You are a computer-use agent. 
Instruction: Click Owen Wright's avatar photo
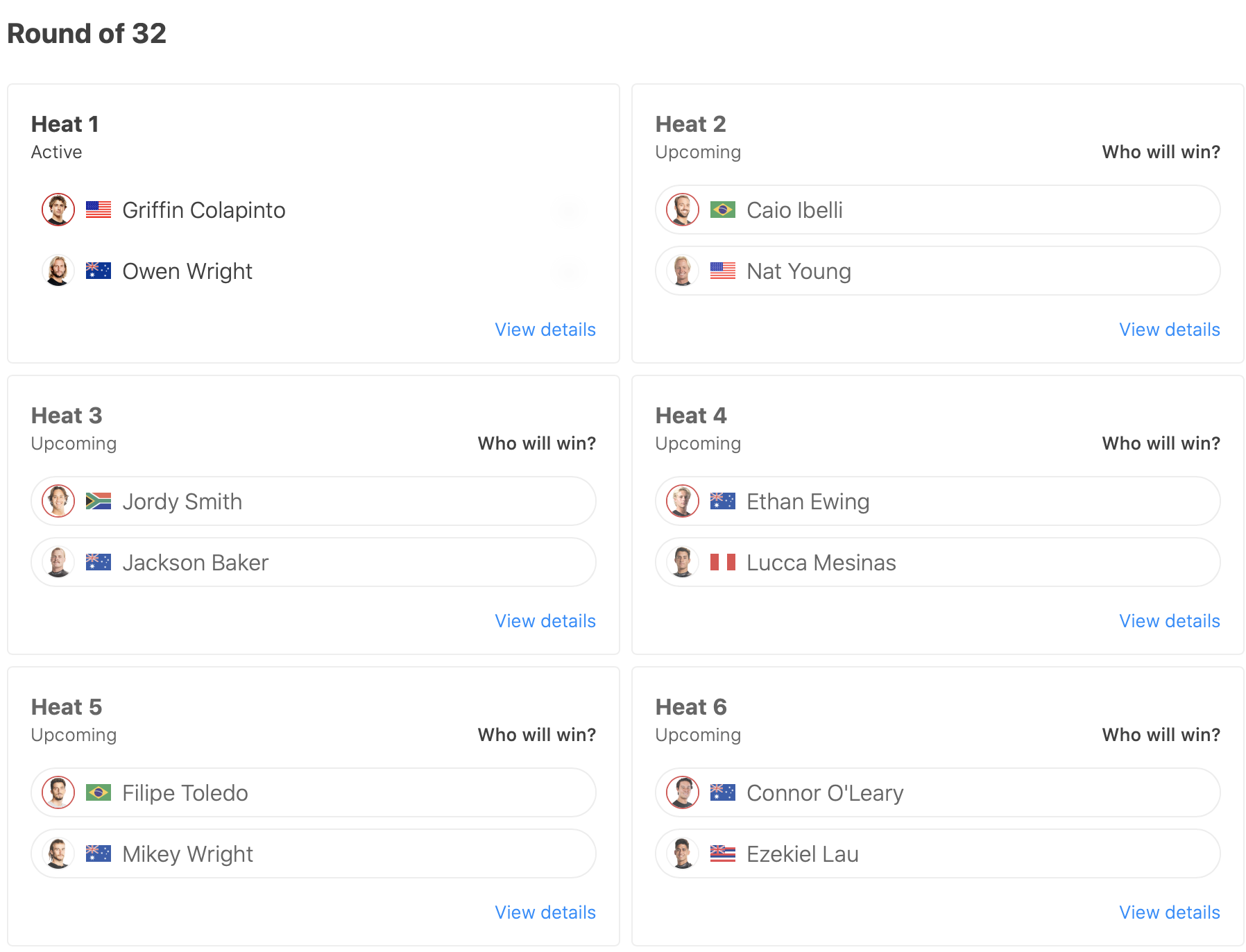coord(58,271)
